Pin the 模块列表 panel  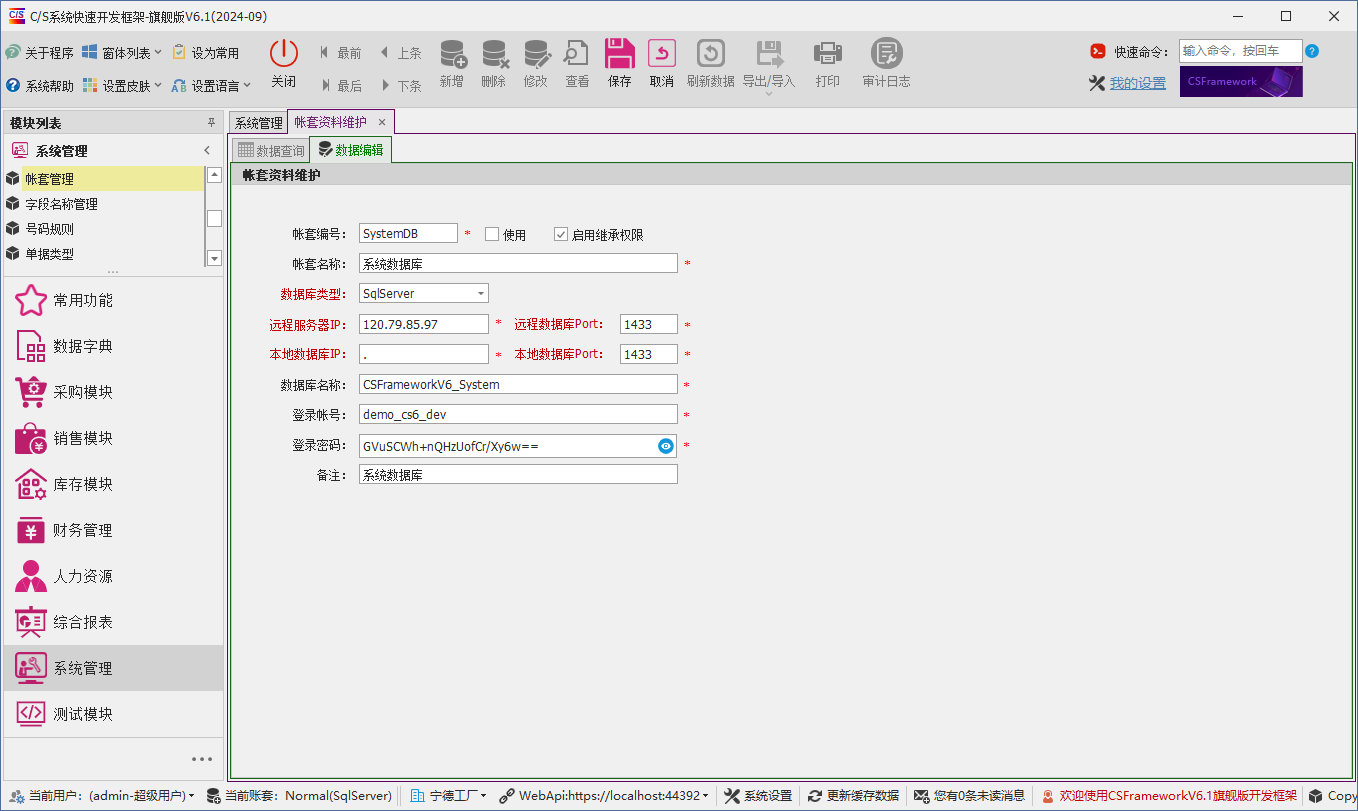tap(211, 123)
